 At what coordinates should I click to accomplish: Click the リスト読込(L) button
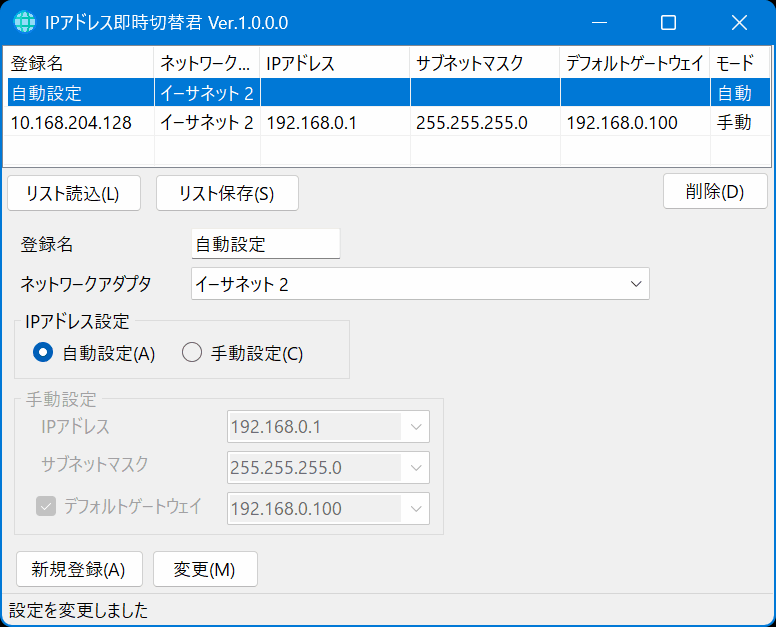pyautogui.click(x=74, y=193)
